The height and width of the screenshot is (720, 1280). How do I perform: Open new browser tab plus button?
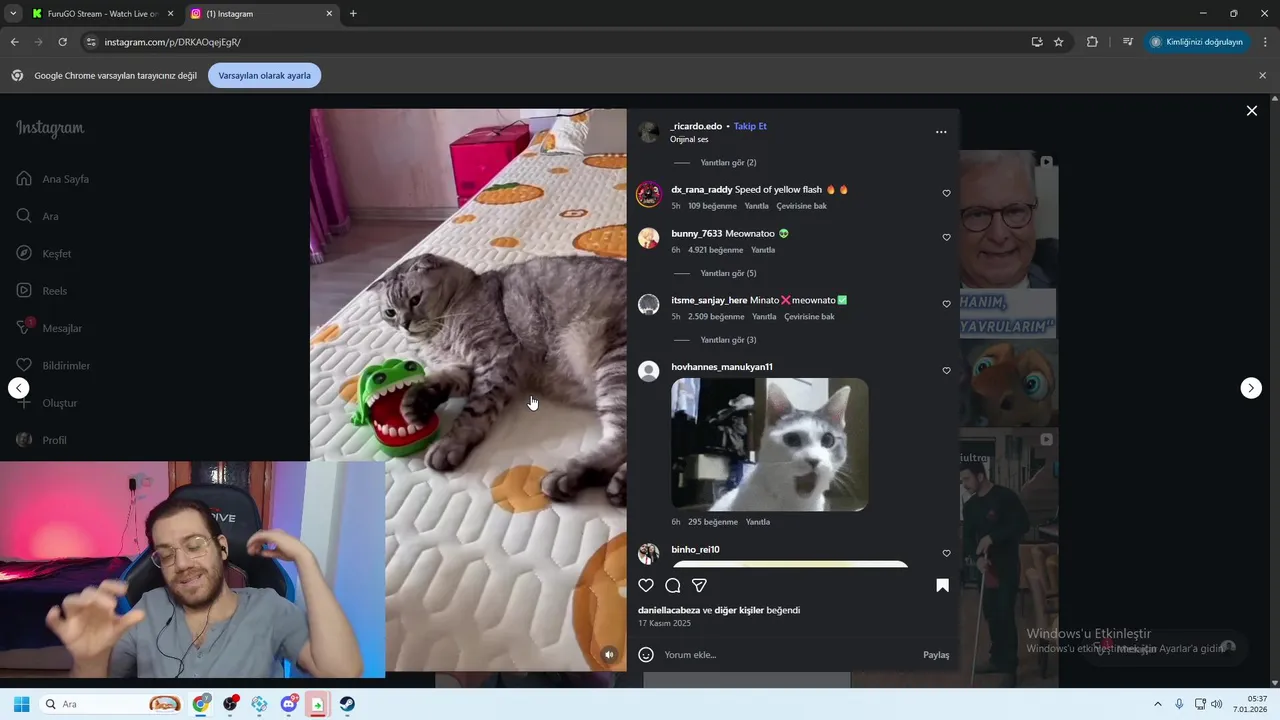(x=353, y=14)
